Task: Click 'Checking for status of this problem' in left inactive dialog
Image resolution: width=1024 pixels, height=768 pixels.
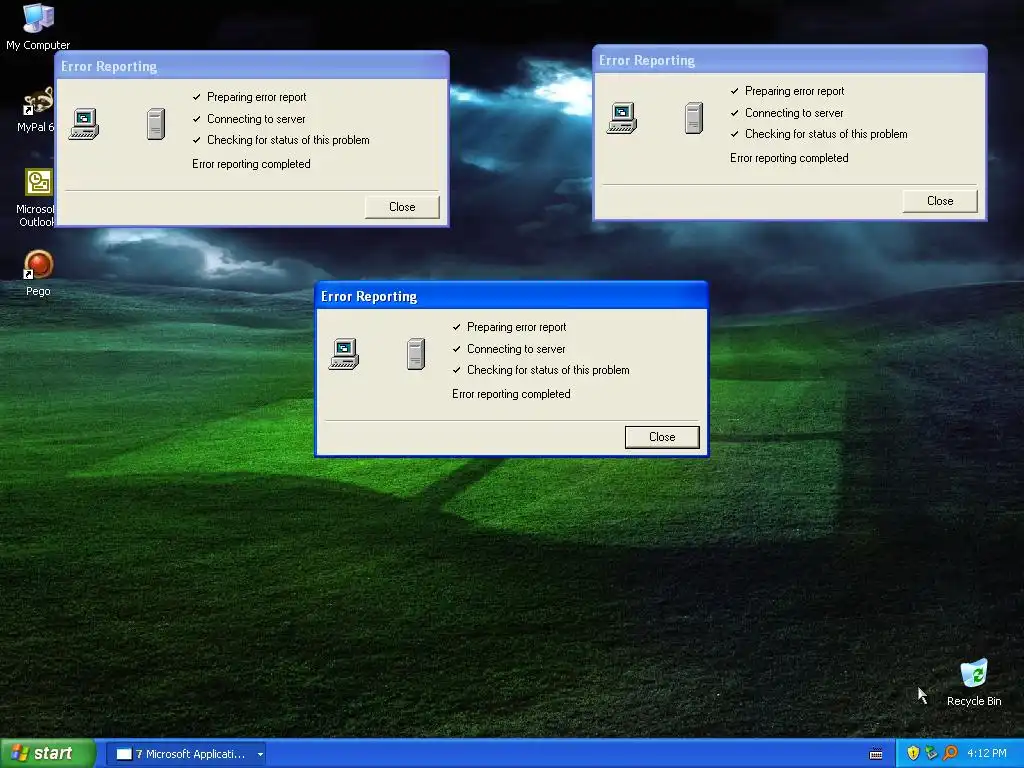Action: pyautogui.click(x=288, y=140)
